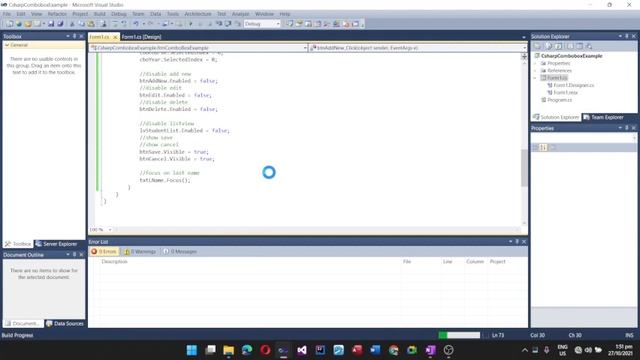The height and width of the screenshot is (360, 640).
Task: Click the Save All toolbar icon
Action: (x=60, y=24)
